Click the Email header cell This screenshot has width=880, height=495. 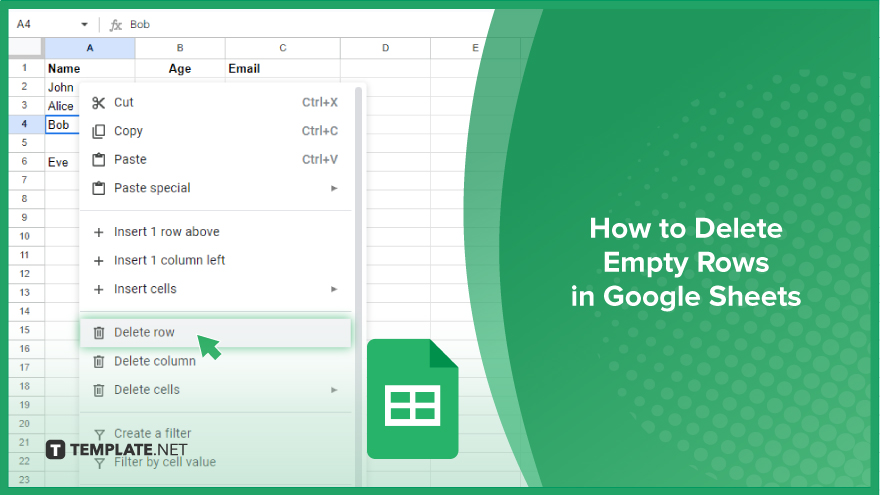283,68
